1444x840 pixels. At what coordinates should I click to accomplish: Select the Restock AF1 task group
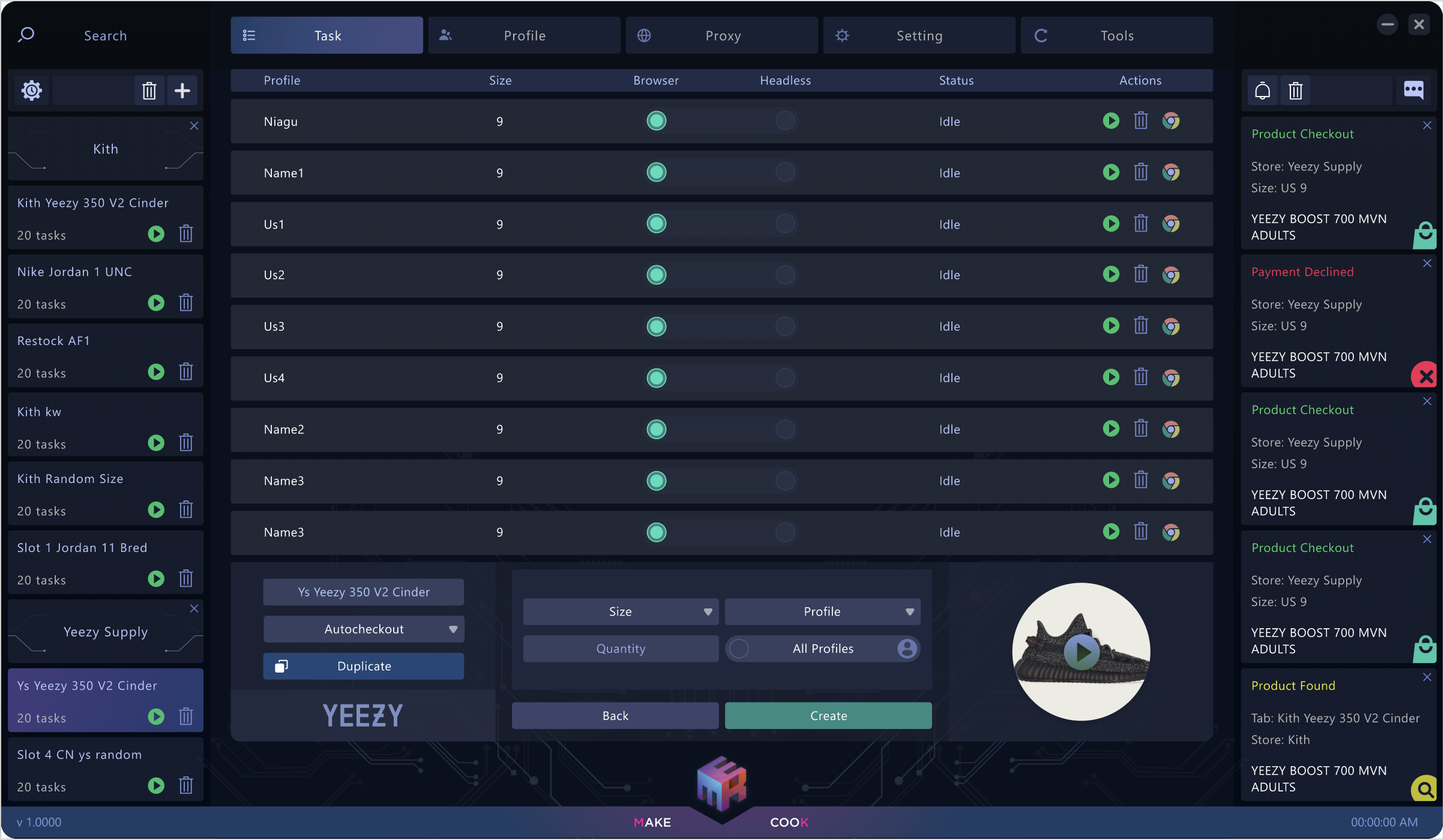point(106,355)
